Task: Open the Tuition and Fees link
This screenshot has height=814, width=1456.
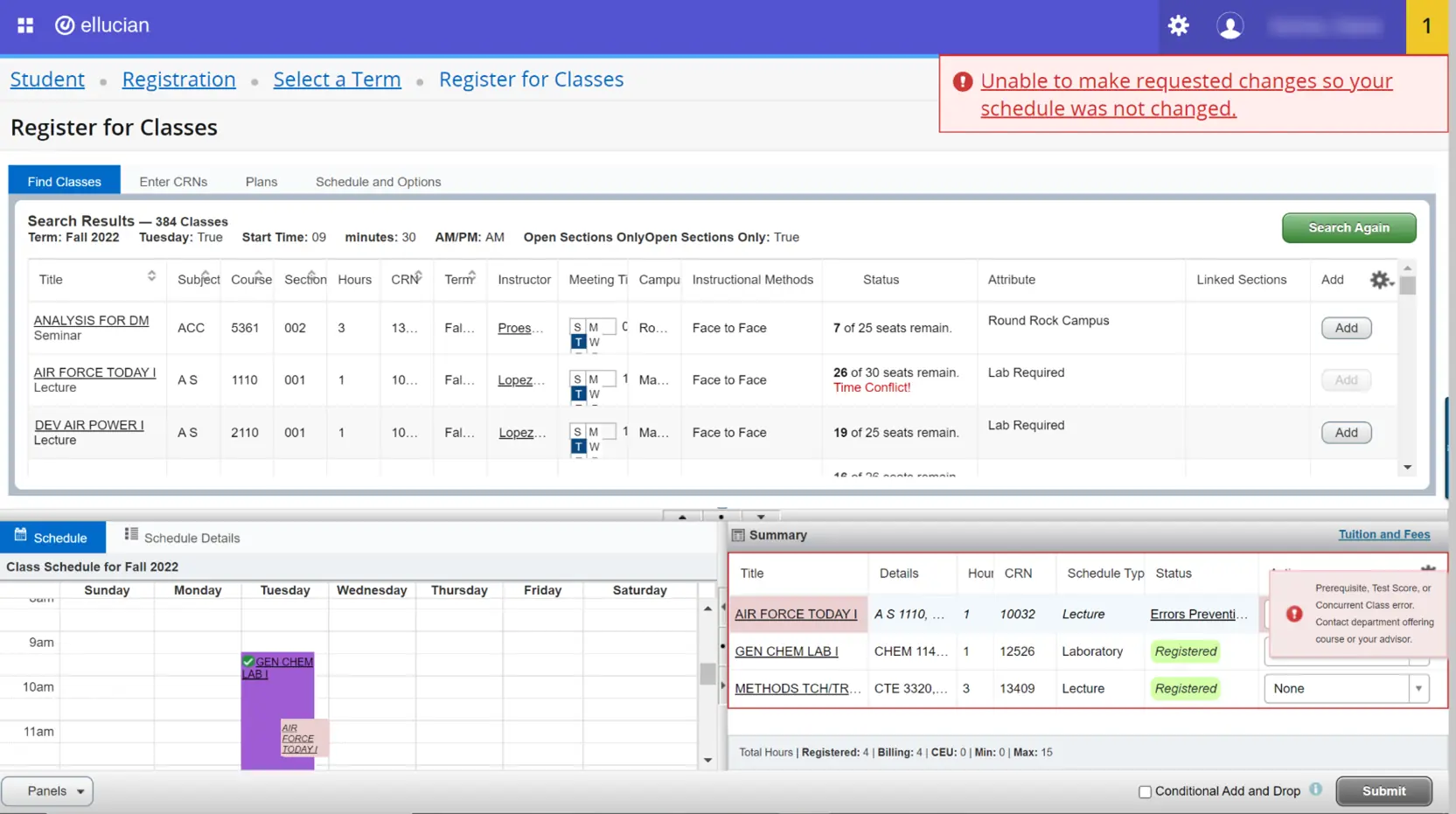Action: pyautogui.click(x=1383, y=534)
